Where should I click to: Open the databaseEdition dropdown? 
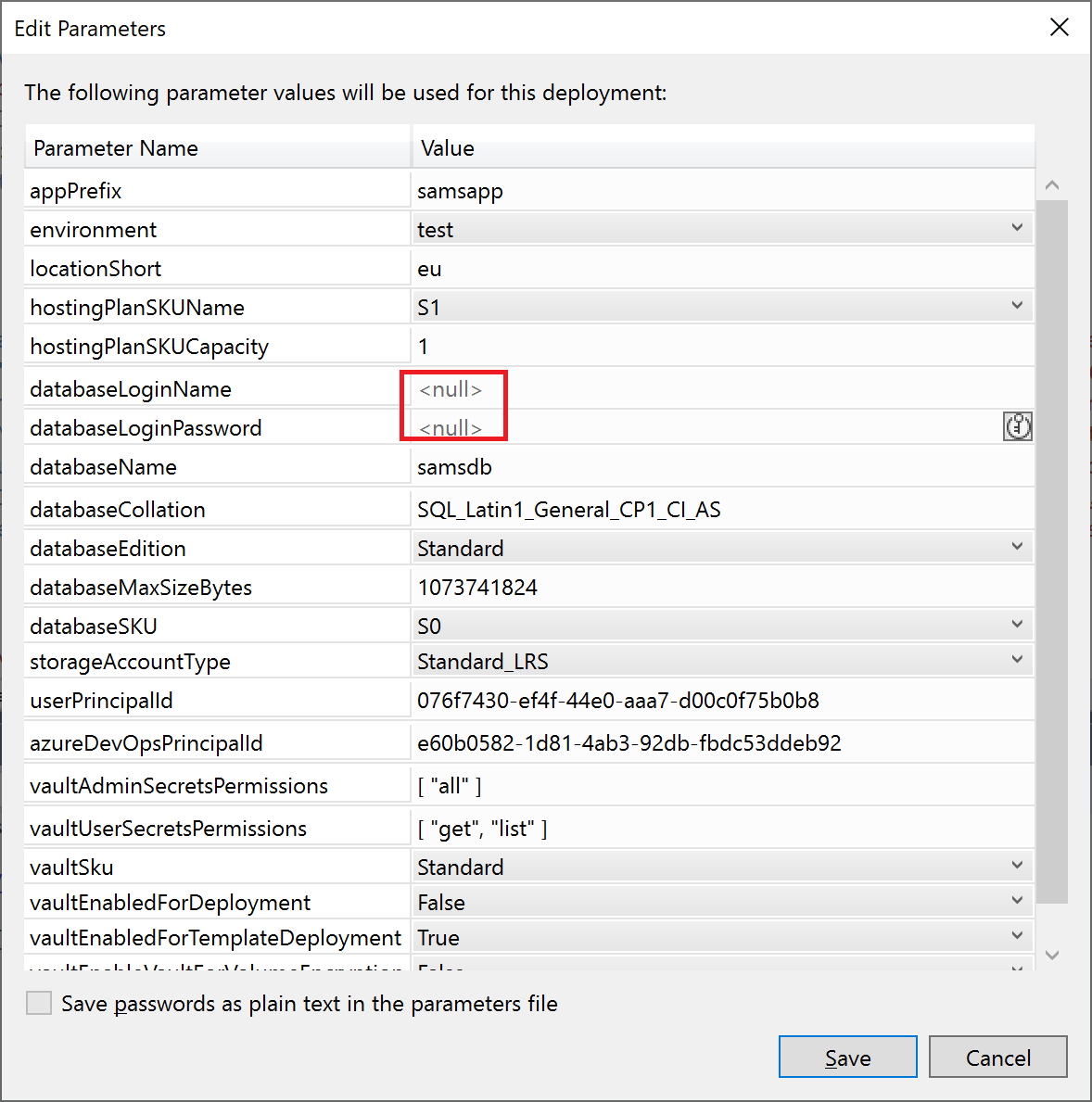pos(1017,548)
